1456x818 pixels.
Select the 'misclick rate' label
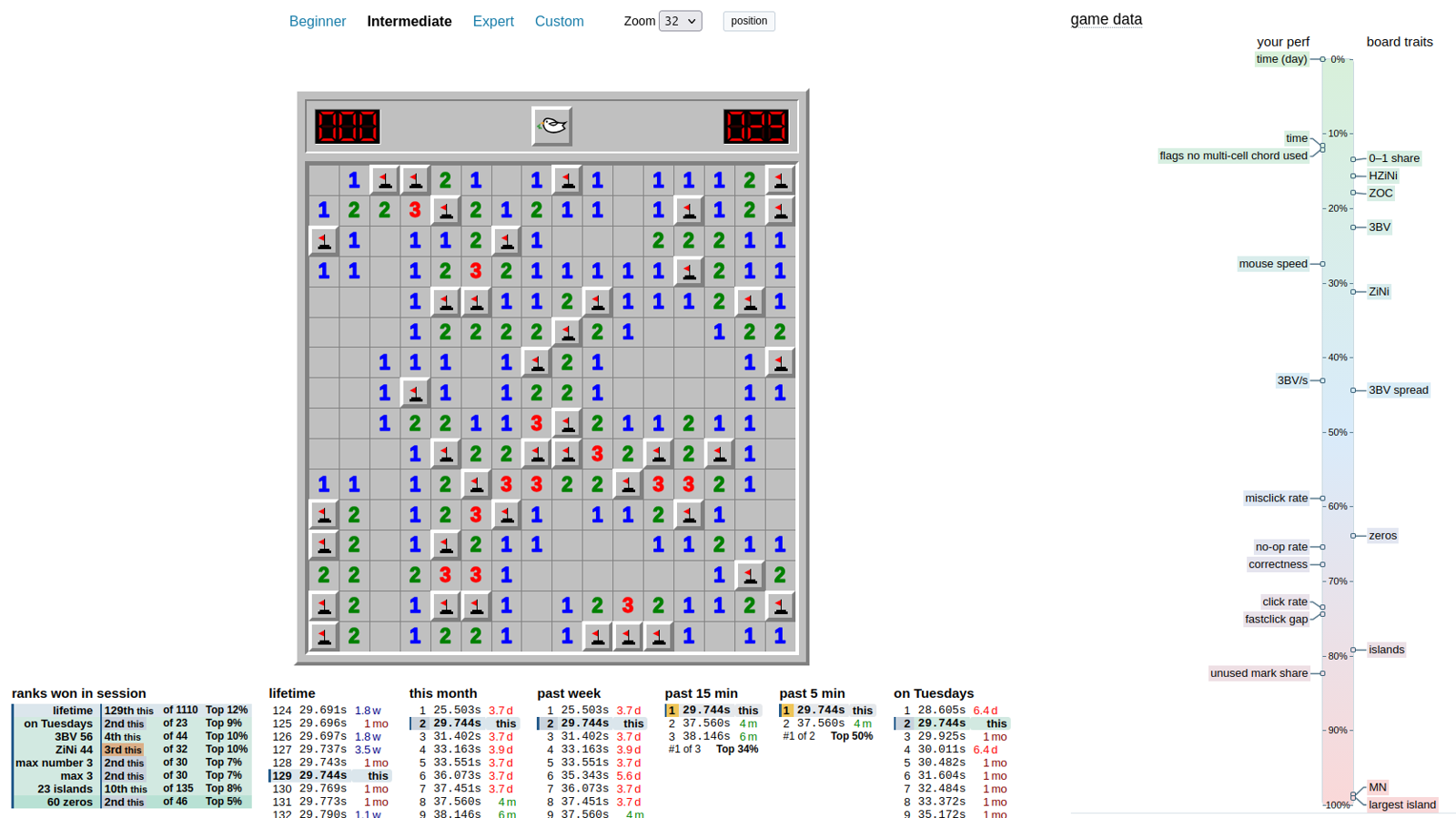1276,498
